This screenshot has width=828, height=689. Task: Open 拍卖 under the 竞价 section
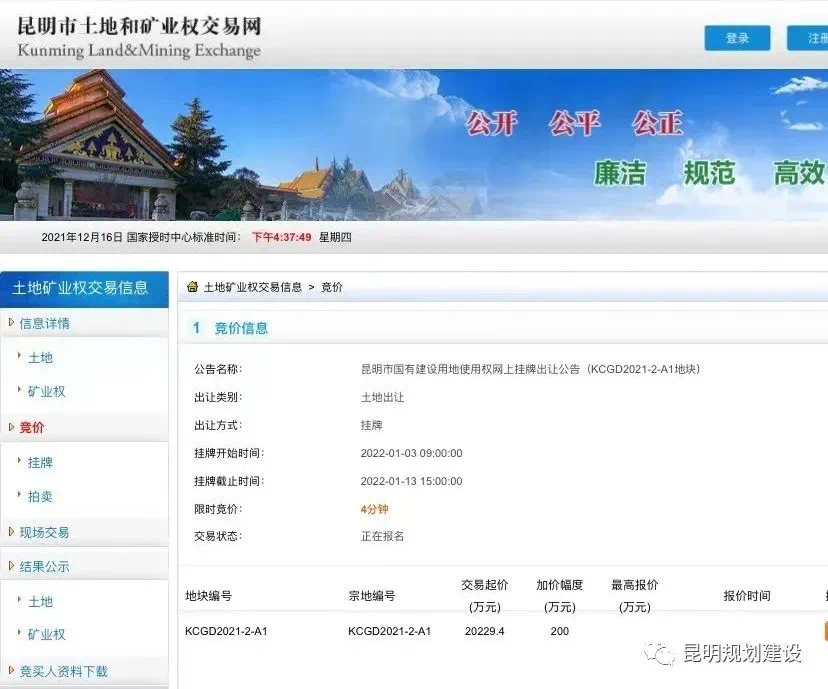click(40, 496)
